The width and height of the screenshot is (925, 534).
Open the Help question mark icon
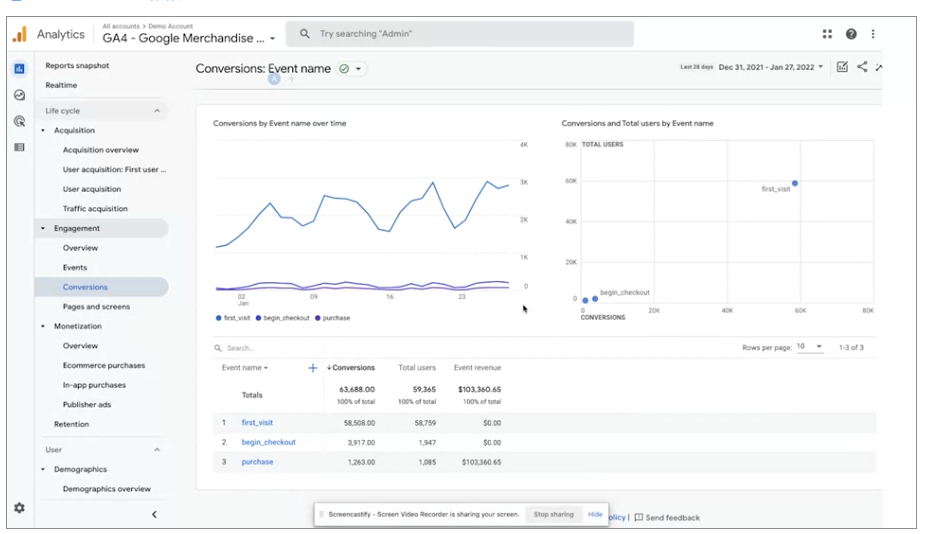click(851, 34)
